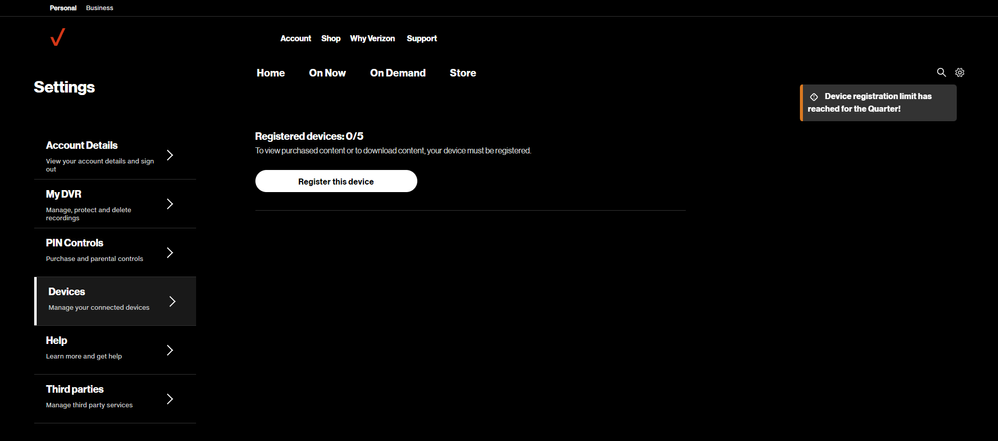
Task: Click the Registered devices: 0/5 text
Action: 309,136
